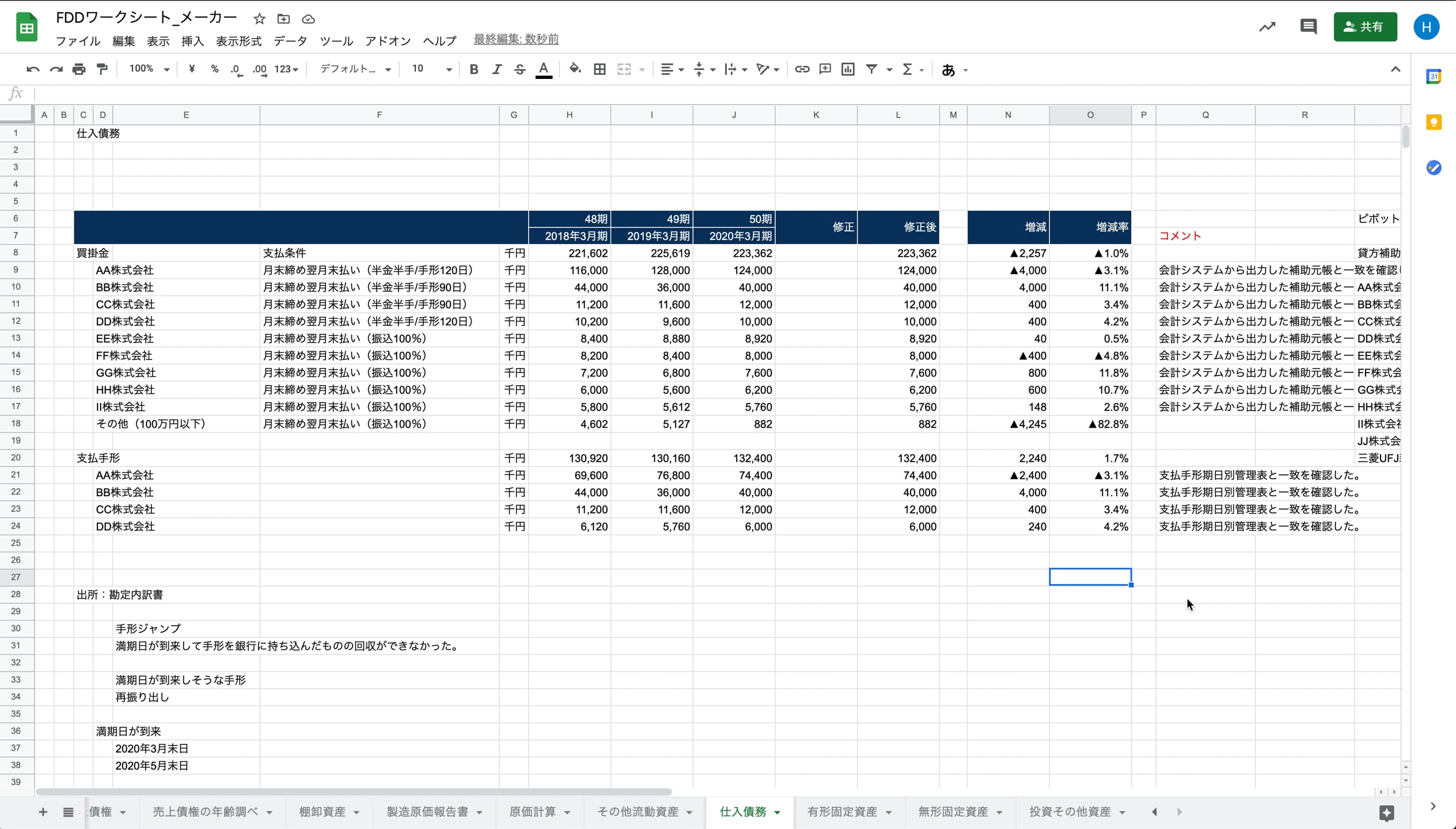1456x829 pixels.
Task: Open the font family dropdown
Action: (x=355, y=69)
